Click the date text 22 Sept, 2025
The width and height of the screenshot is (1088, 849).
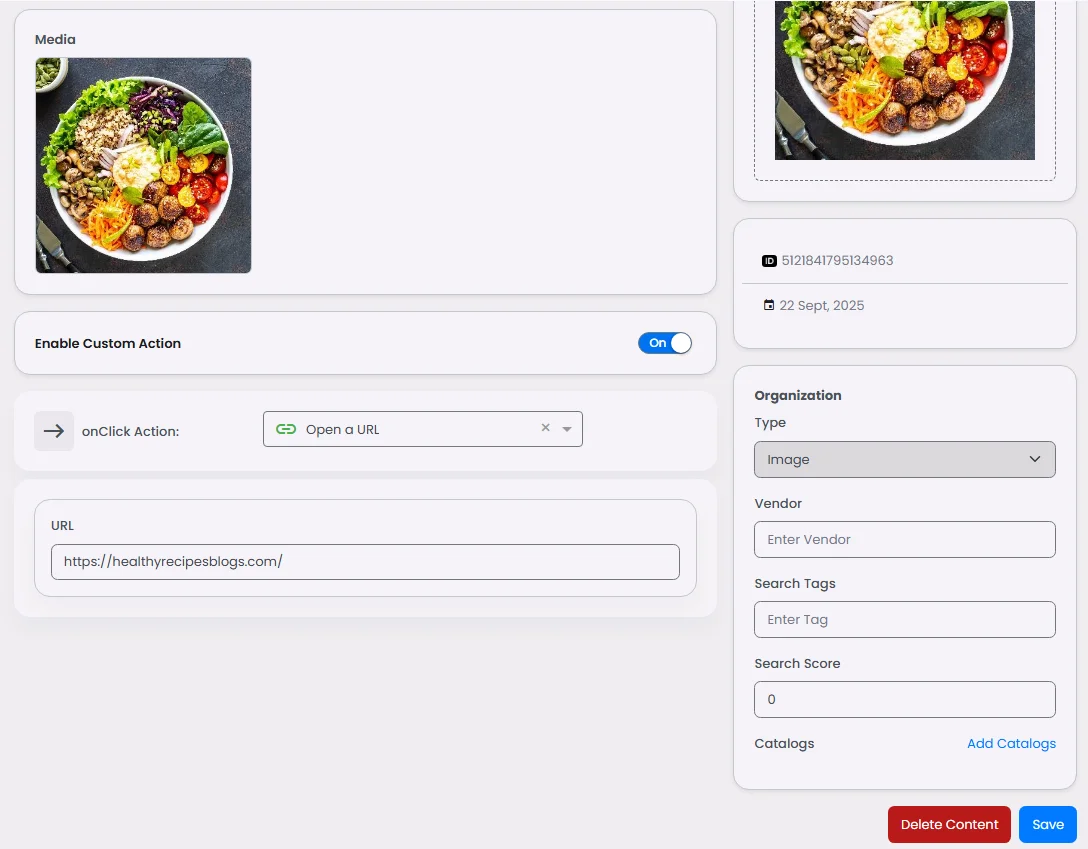coord(822,306)
